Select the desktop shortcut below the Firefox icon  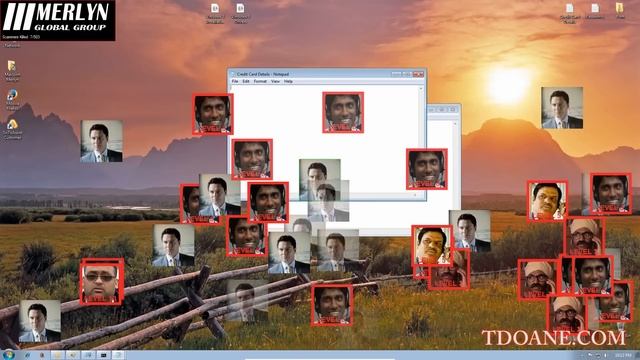[12, 129]
